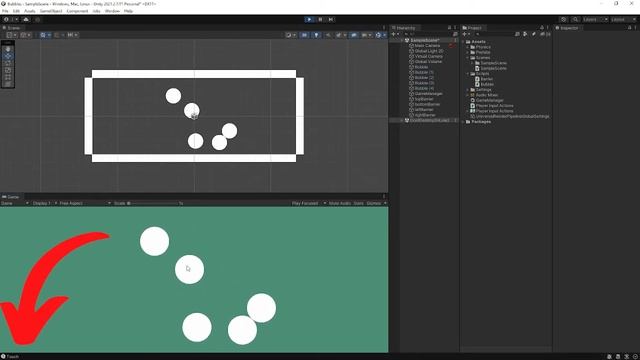Expand DontDestroyOnLoad in Hierarchy

point(402,120)
